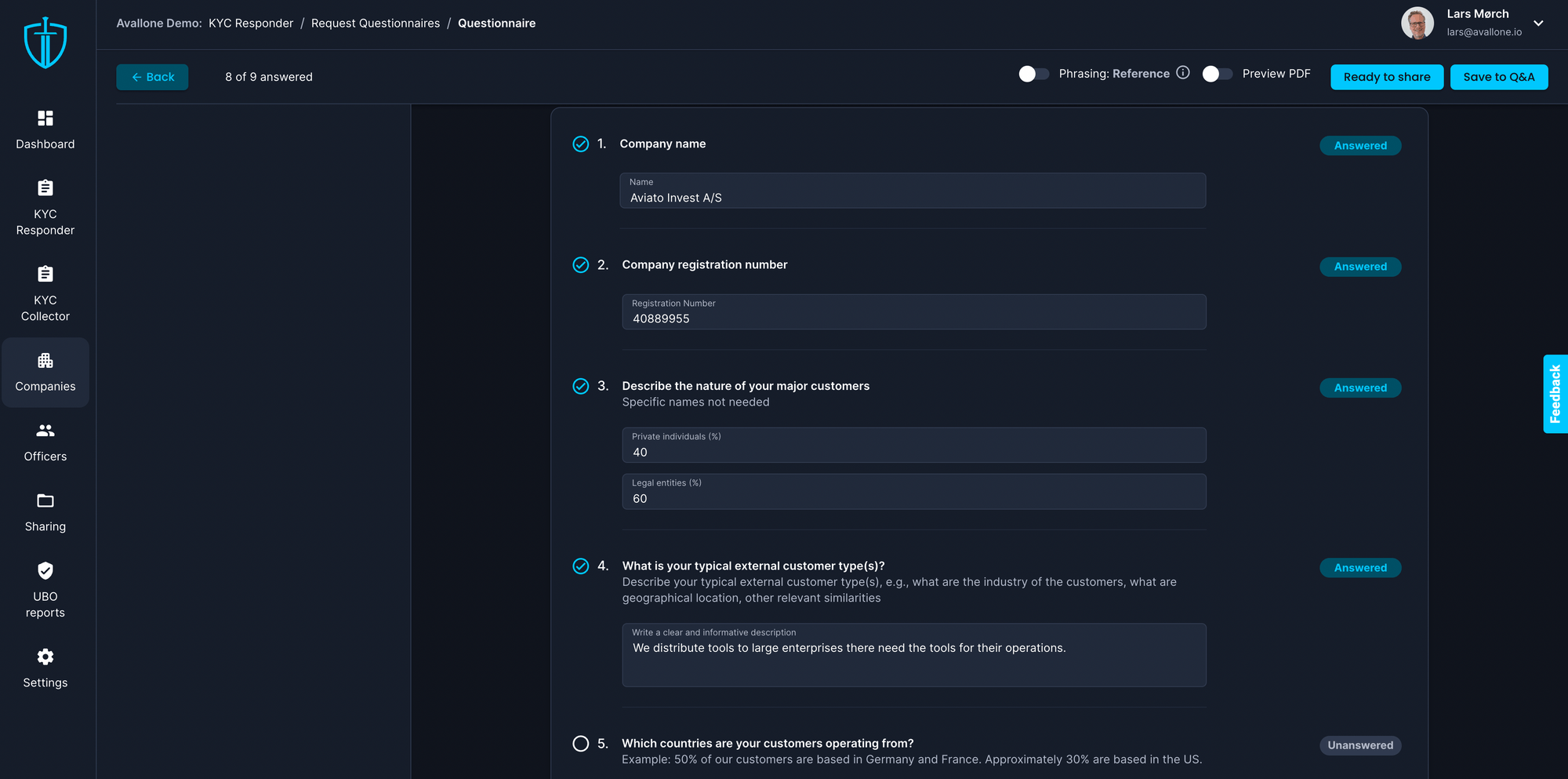Enable the Preview PDF toggle
The height and width of the screenshot is (779, 1568).
coord(1217,74)
